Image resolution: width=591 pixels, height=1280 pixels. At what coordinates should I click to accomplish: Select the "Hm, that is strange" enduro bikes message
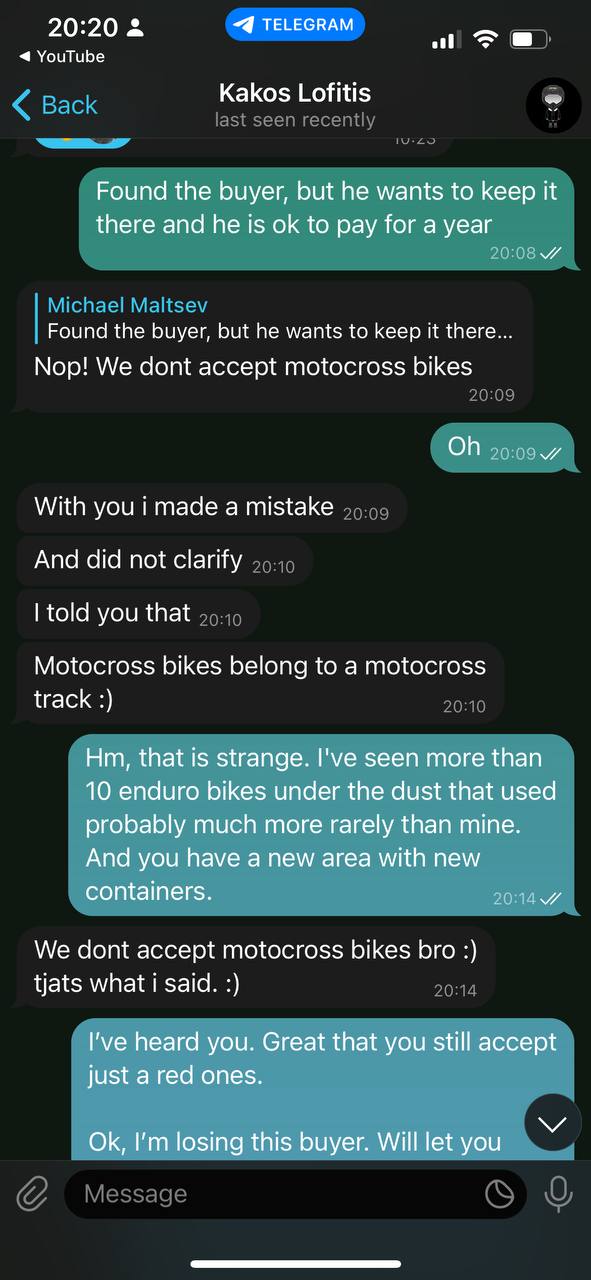(x=321, y=825)
